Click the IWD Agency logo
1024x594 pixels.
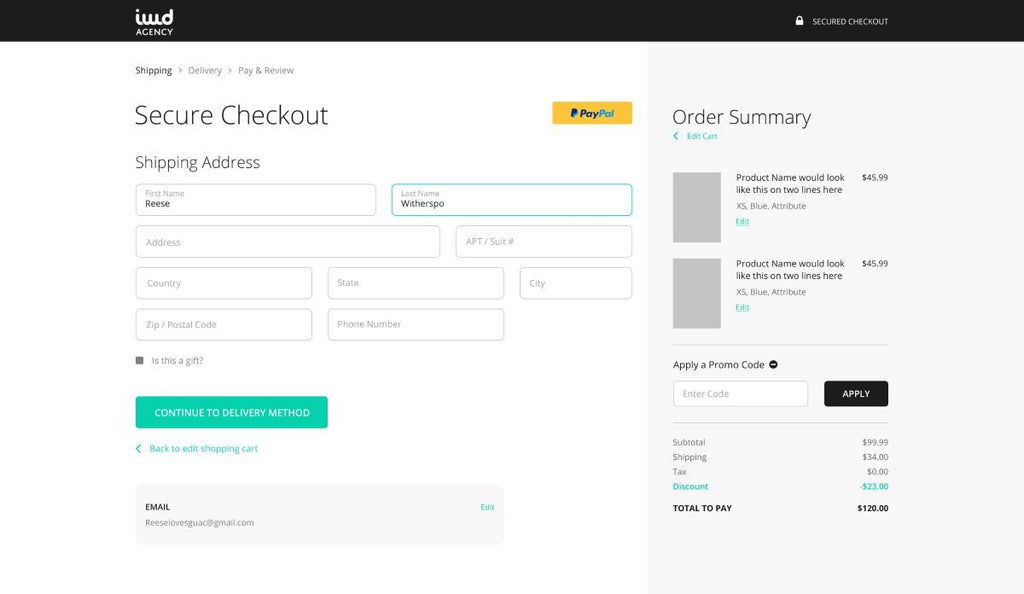(x=154, y=22)
